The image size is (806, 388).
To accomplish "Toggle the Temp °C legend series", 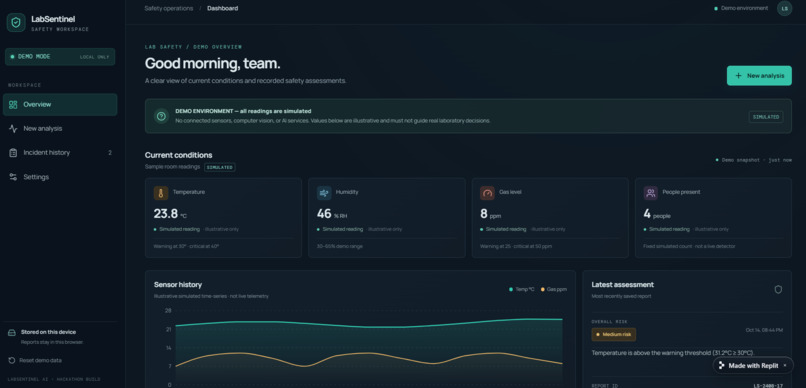I will click(x=522, y=289).
